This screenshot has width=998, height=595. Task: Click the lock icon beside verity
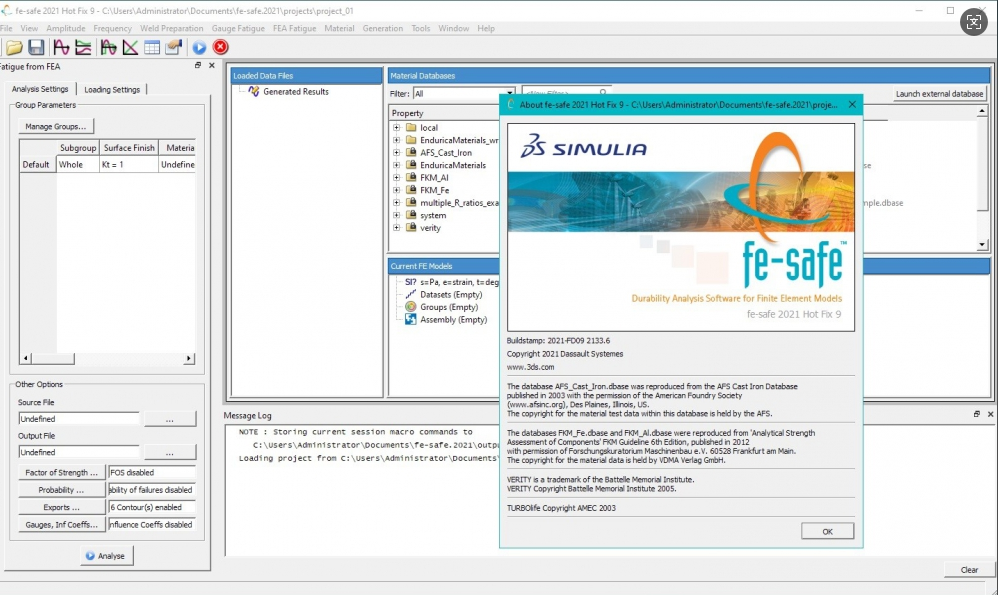pyautogui.click(x=411, y=227)
